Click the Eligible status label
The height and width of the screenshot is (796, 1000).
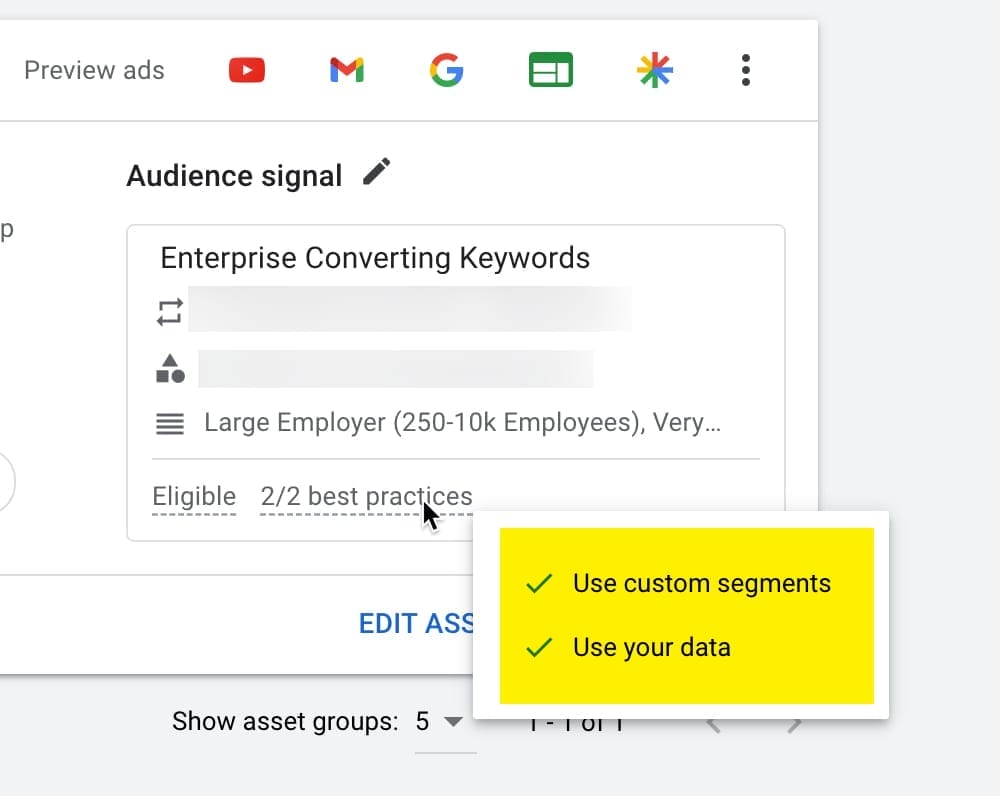(194, 497)
